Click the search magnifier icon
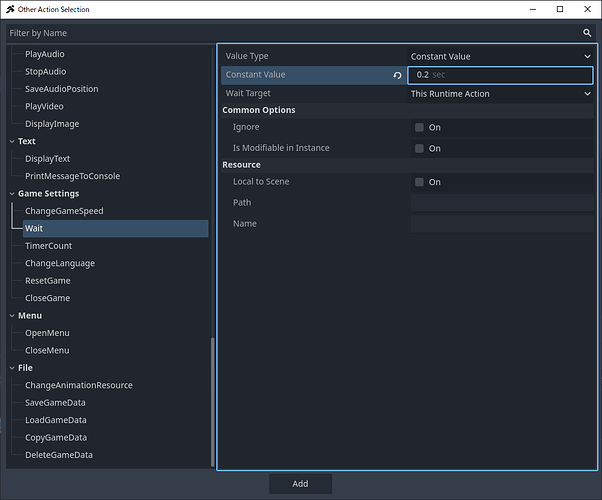Image resolution: width=602 pixels, height=500 pixels. click(588, 33)
